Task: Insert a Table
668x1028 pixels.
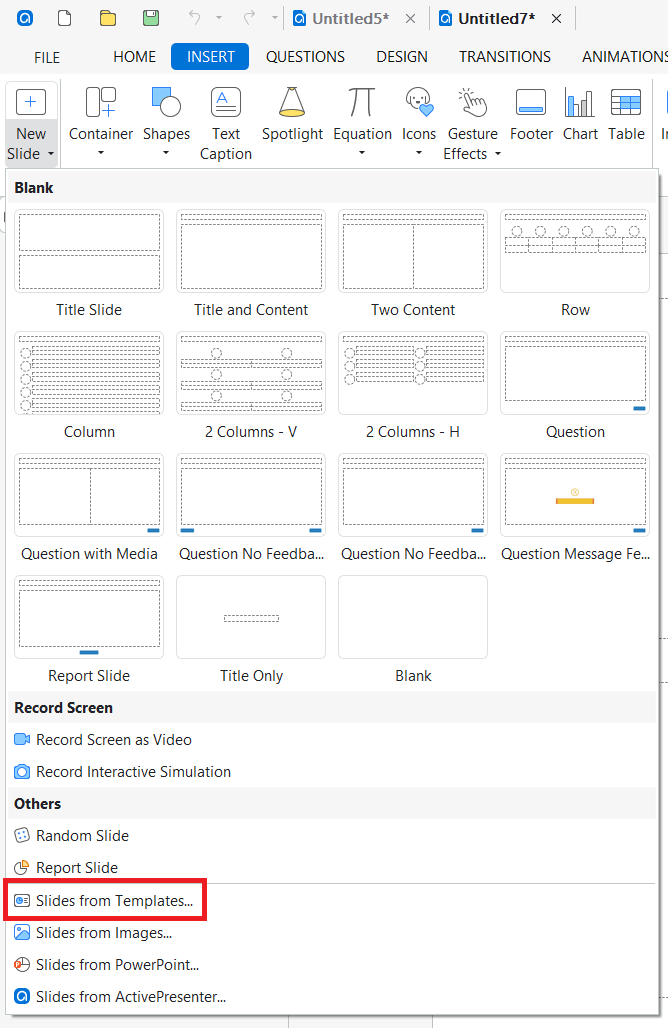Action: pyautogui.click(x=626, y=115)
